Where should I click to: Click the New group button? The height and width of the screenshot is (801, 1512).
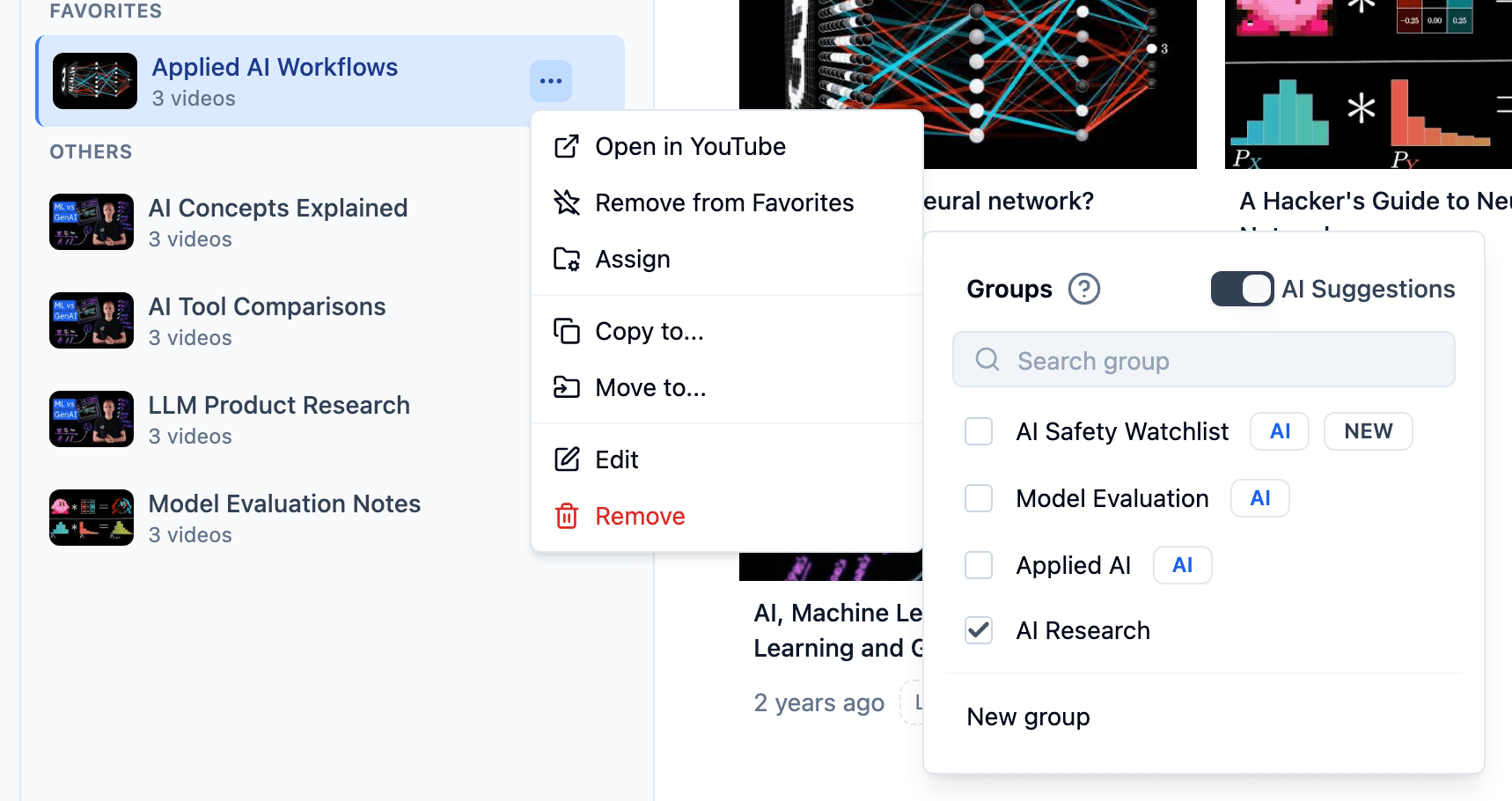click(1028, 716)
